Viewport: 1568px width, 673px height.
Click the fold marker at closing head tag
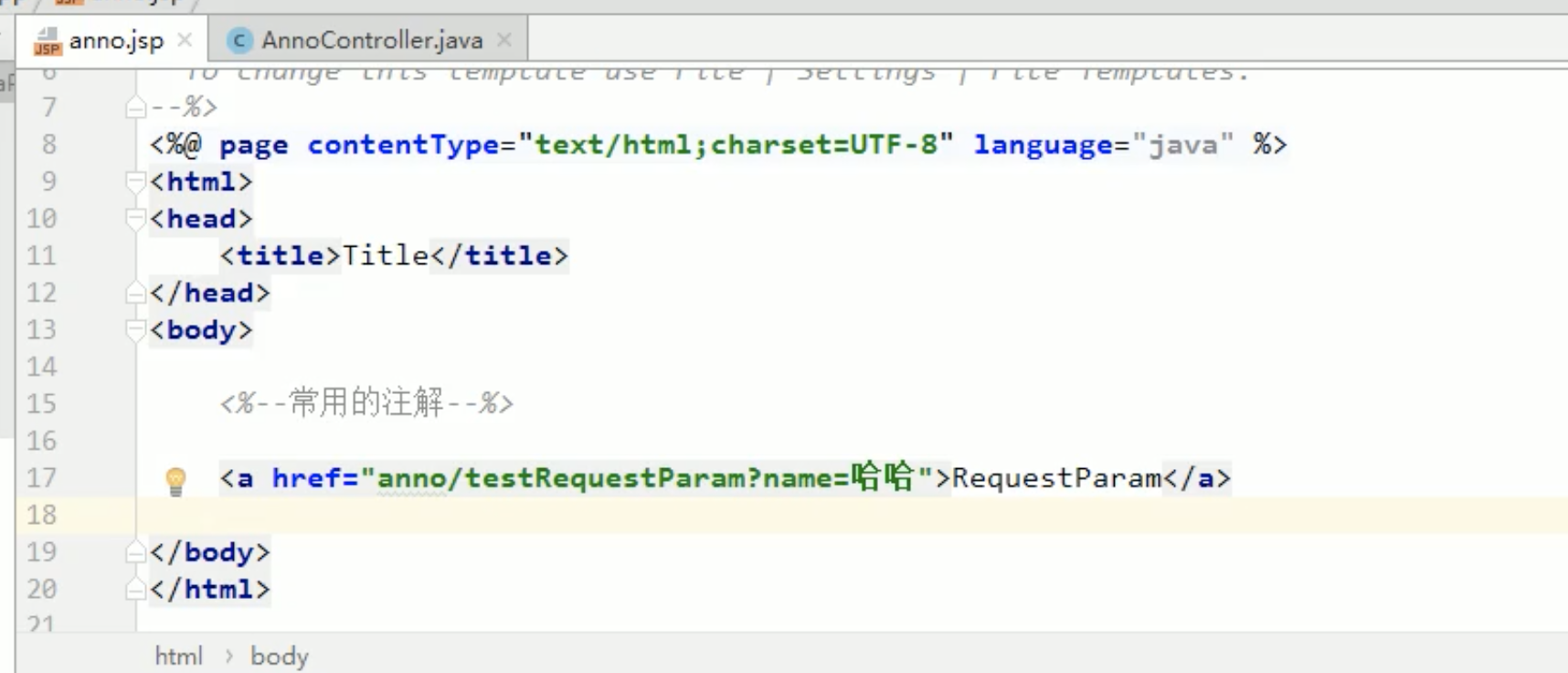click(135, 294)
